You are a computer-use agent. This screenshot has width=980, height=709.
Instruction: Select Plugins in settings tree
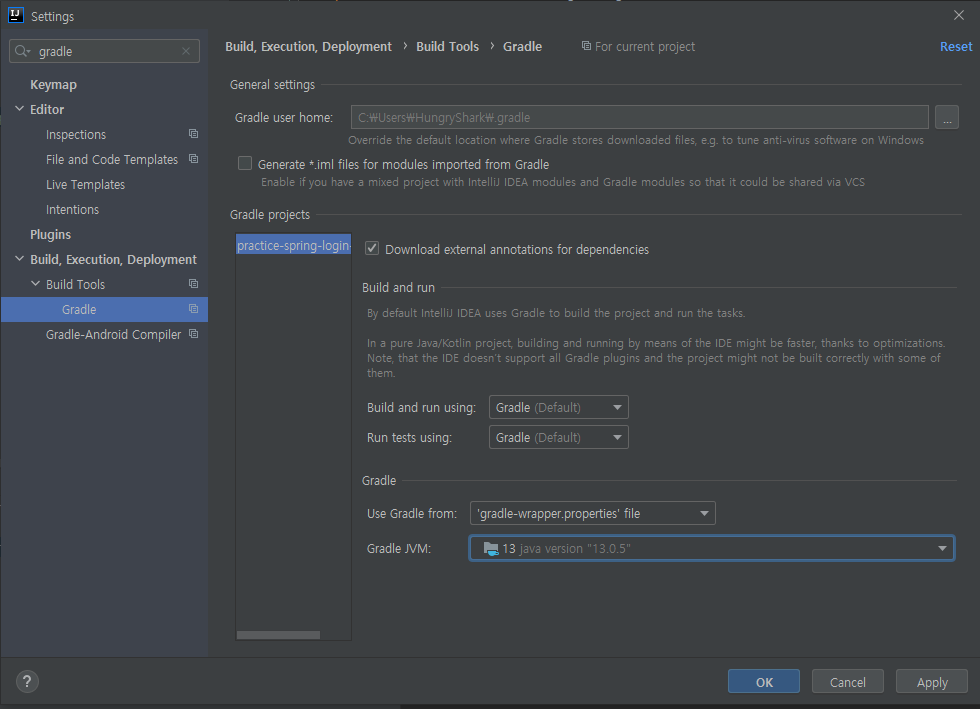(51, 234)
